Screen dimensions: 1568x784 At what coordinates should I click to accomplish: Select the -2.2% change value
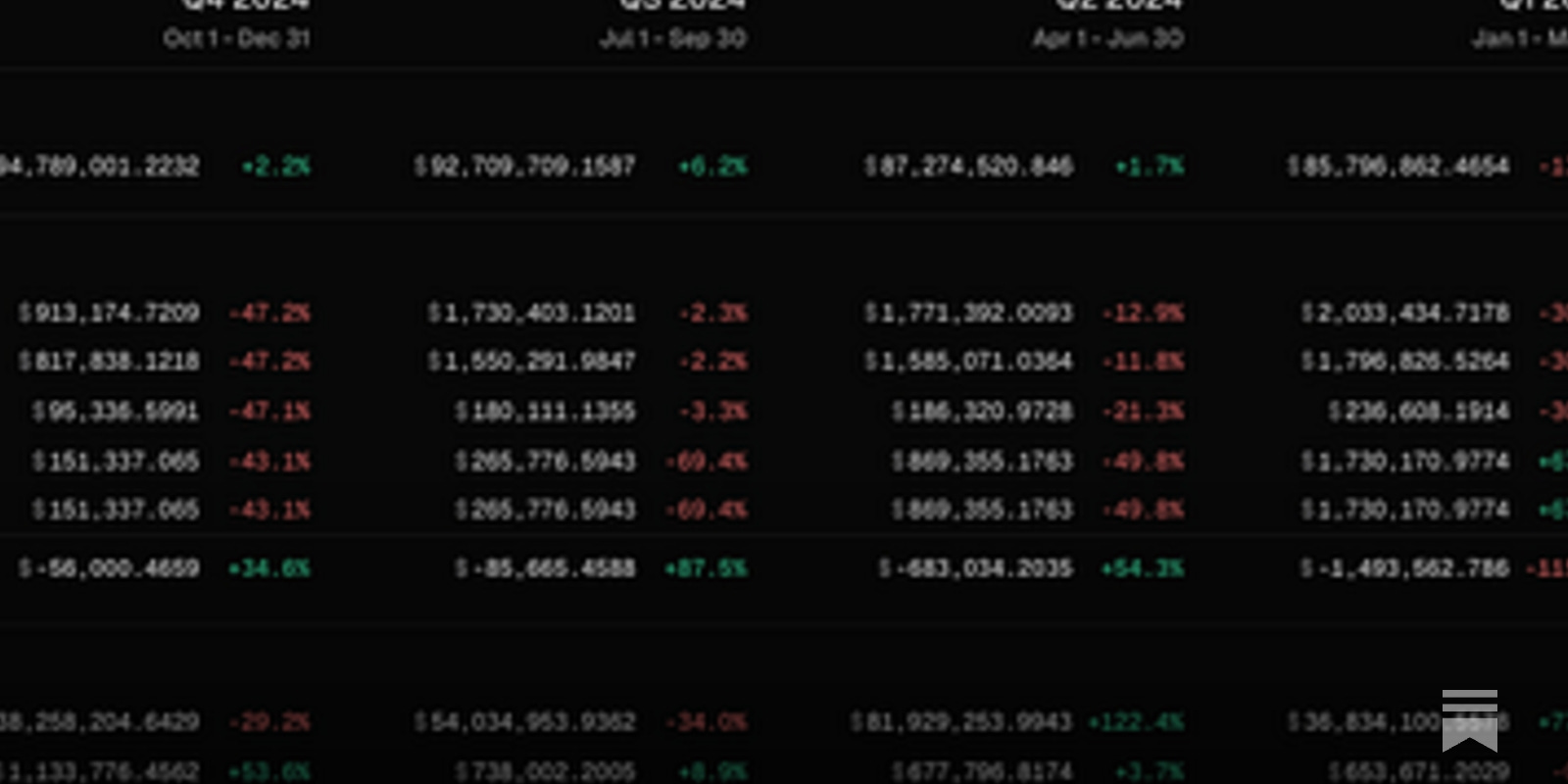pyautogui.click(x=713, y=362)
